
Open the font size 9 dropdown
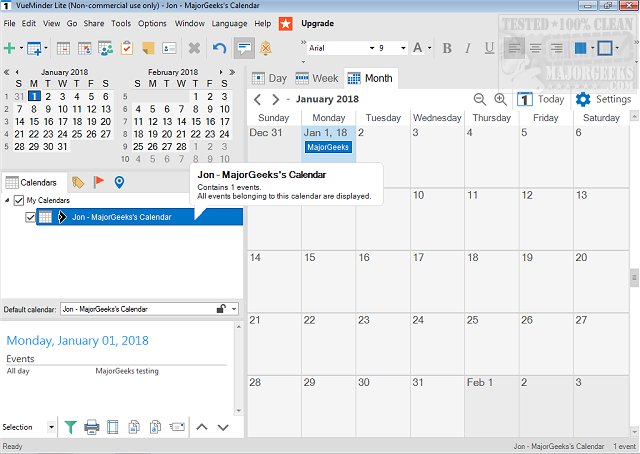403,48
